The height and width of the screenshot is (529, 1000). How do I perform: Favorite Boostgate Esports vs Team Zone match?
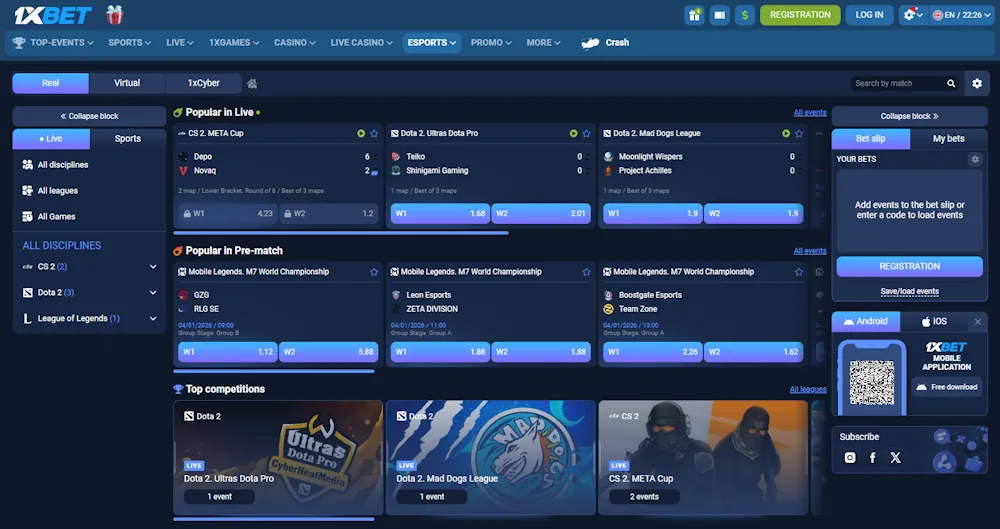tap(798, 272)
